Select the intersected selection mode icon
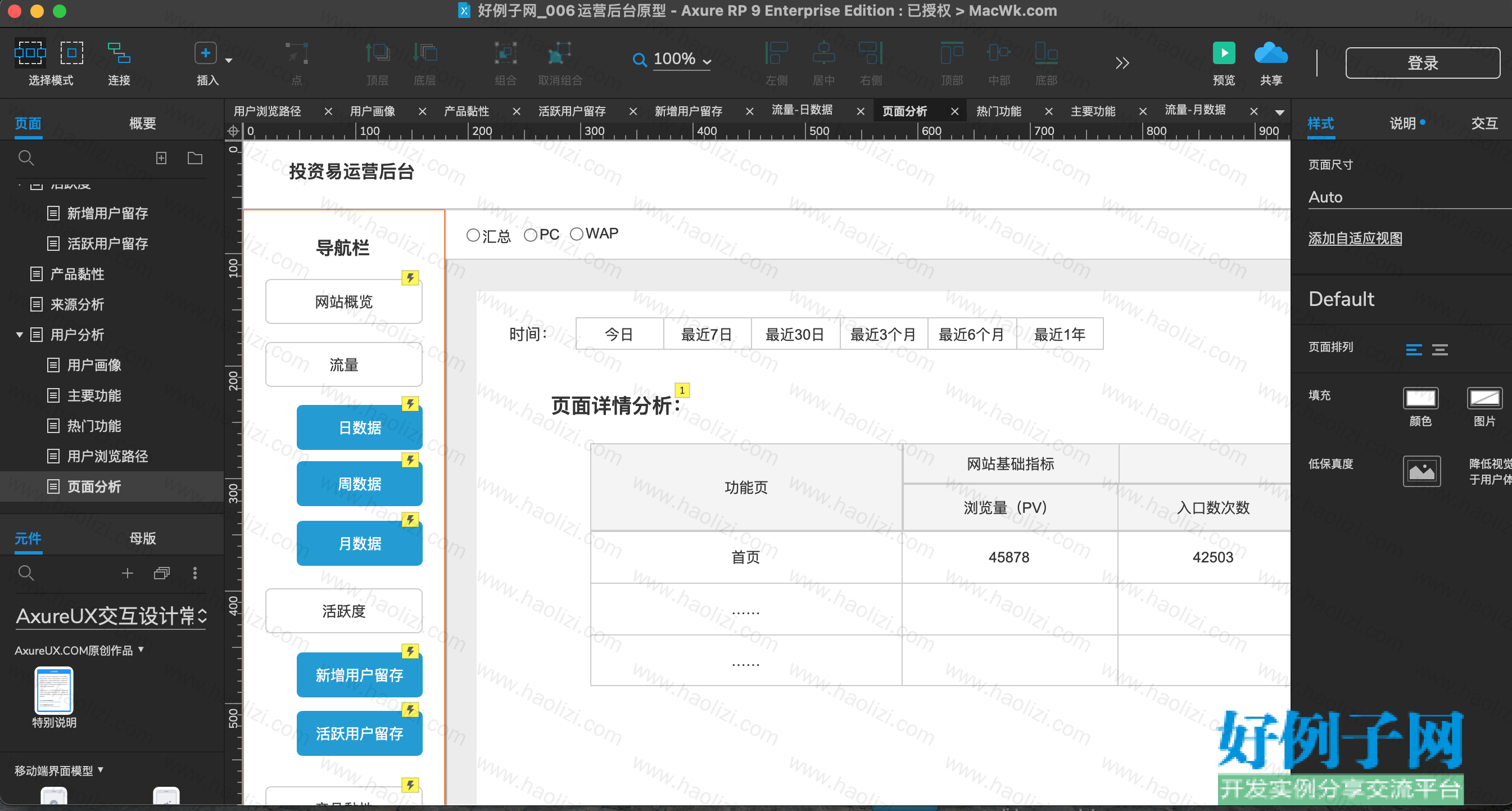Viewport: 1512px width, 811px height. pyautogui.click(x=30, y=53)
